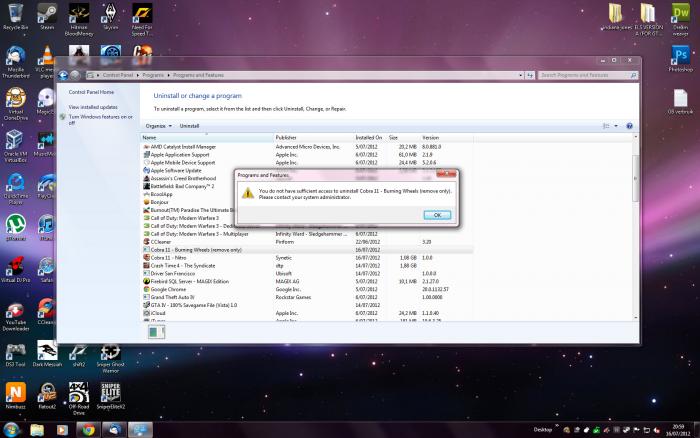Open the Recycle Bin desktop icon
The height and width of the screenshot is (438, 700).
(x=15, y=17)
